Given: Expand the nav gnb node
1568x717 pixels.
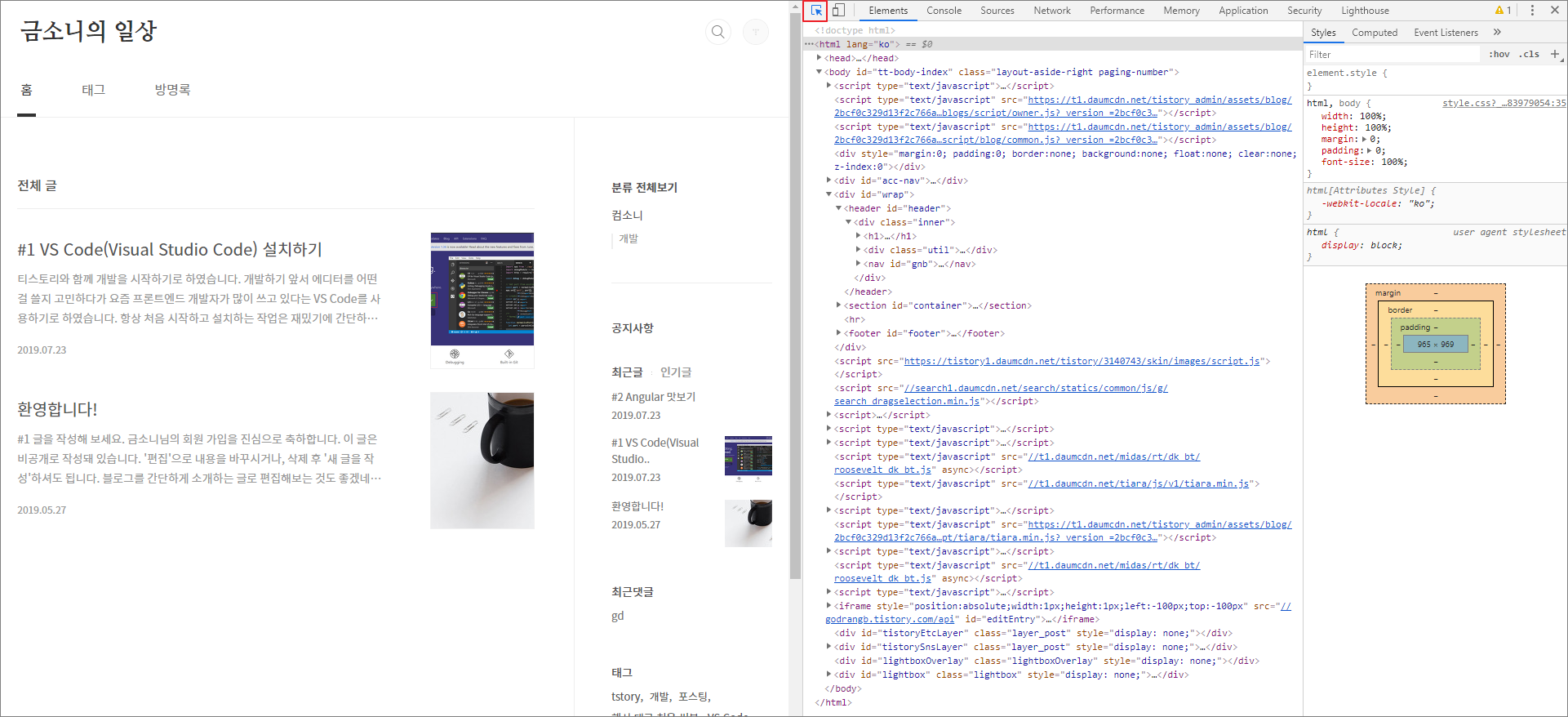Looking at the screenshot, I should click(858, 264).
